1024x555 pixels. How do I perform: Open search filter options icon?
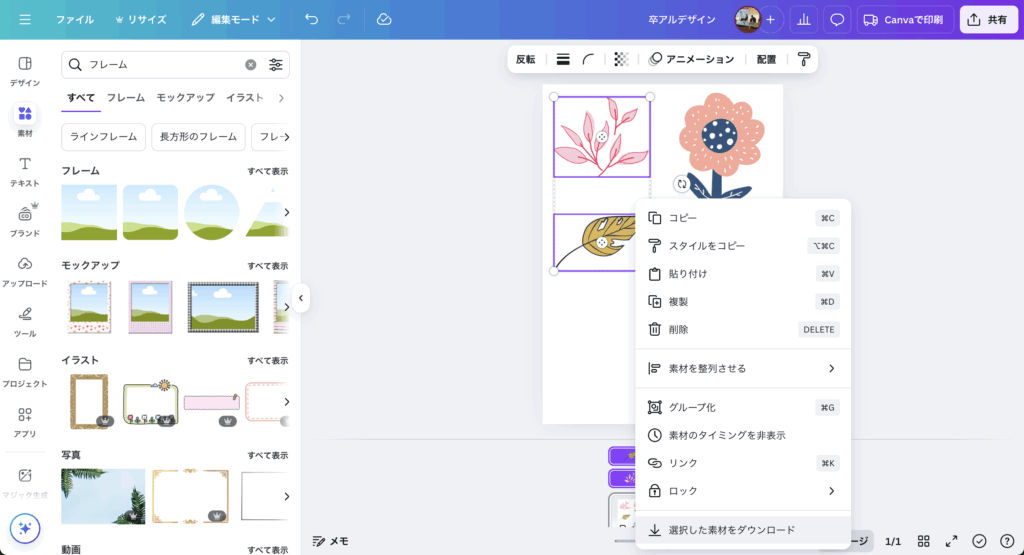pyautogui.click(x=276, y=65)
